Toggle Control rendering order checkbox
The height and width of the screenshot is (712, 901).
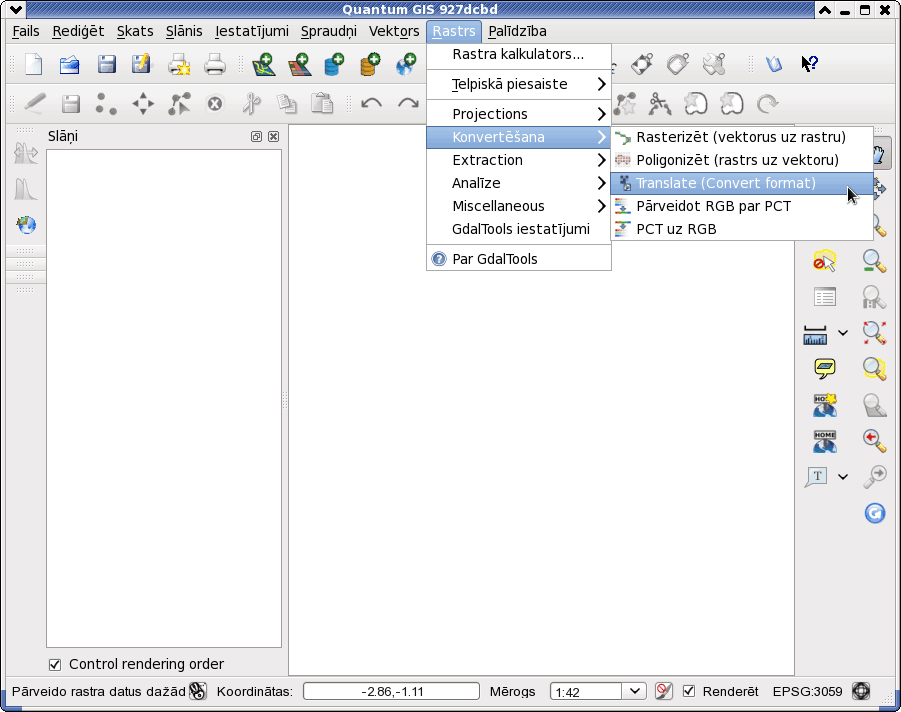[55, 665]
